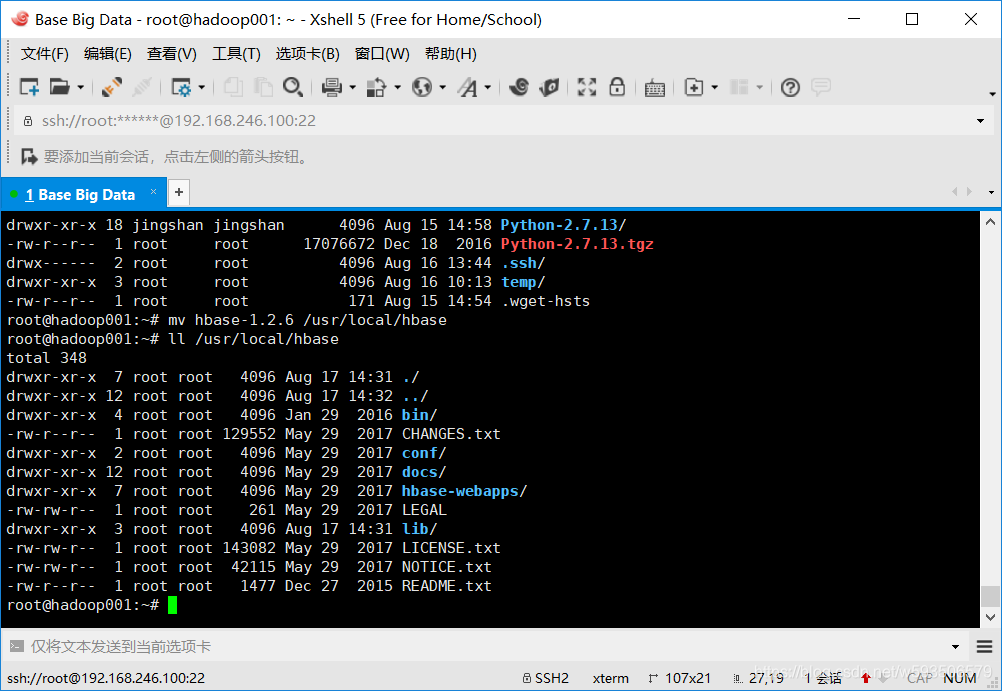Viewport: 1002px width, 691px height.
Task: Expand the Properties dropdown arrow
Action: (x=201, y=87)
